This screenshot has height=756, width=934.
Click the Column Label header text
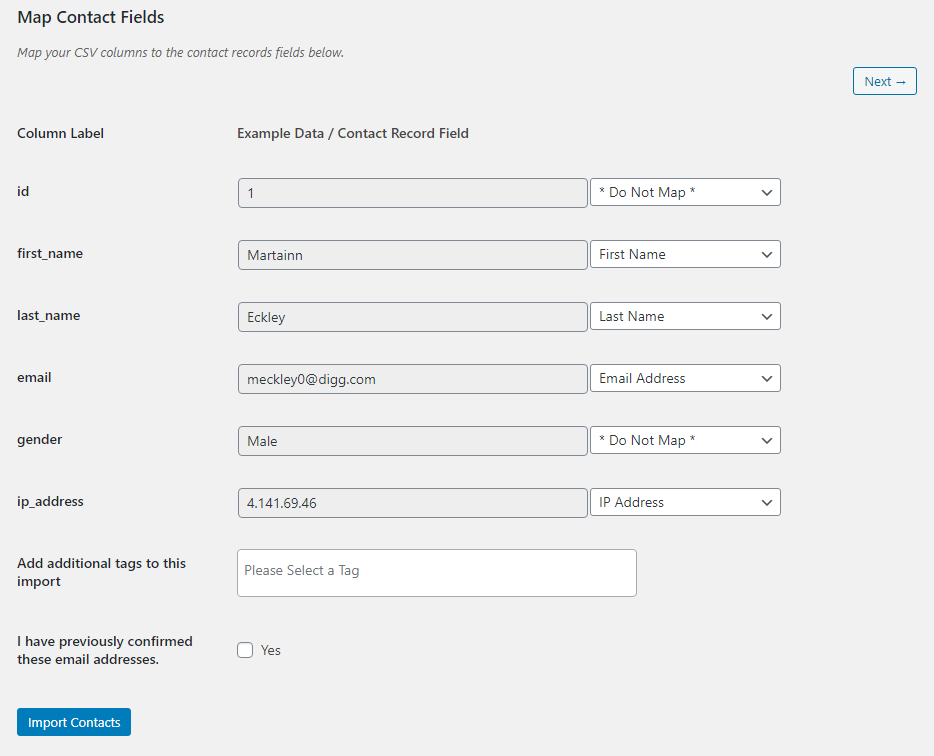pos(61,133)
